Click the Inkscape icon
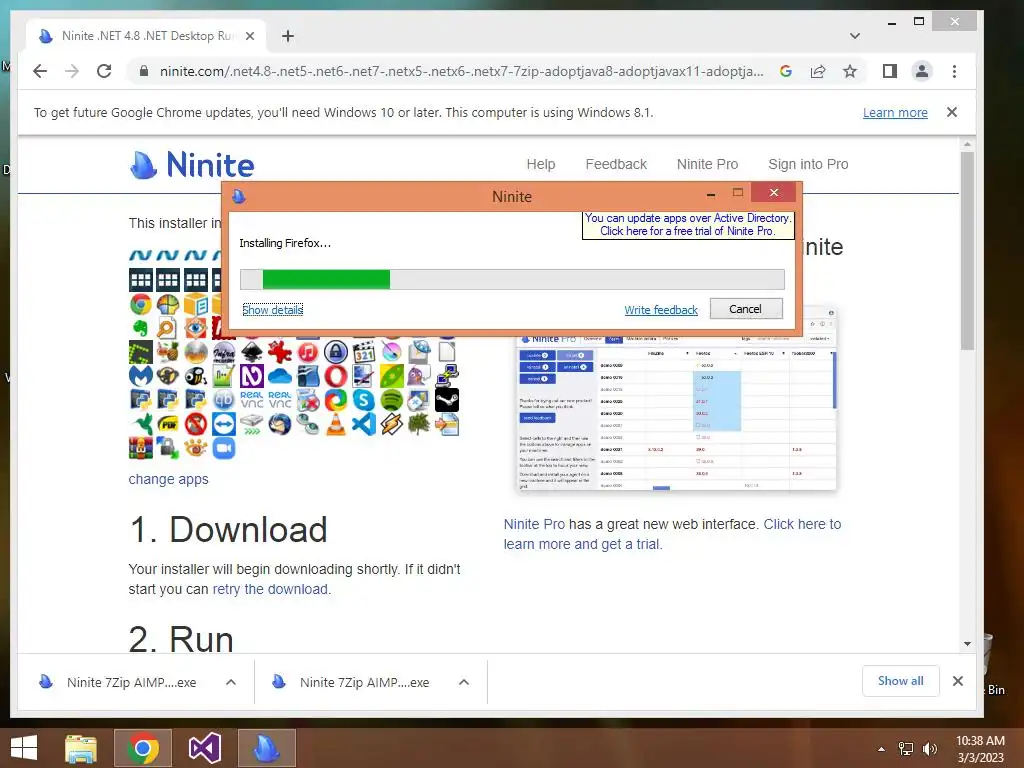 coord(252,352)
